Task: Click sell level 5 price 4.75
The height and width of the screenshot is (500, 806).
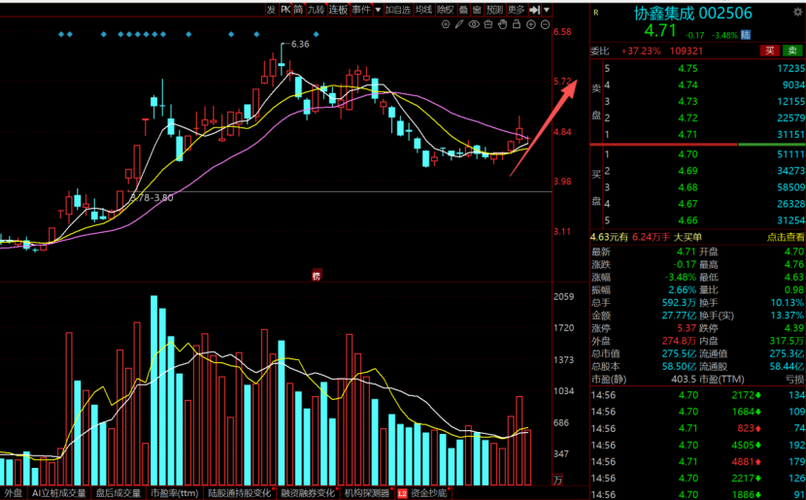Action: point(687,68)
